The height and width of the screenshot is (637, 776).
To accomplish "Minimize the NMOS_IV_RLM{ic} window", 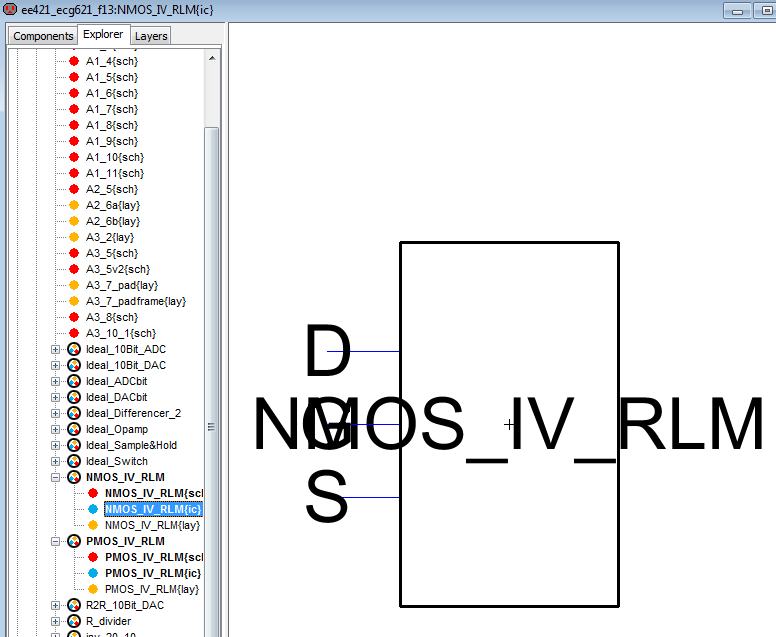I will coord(737,10).
